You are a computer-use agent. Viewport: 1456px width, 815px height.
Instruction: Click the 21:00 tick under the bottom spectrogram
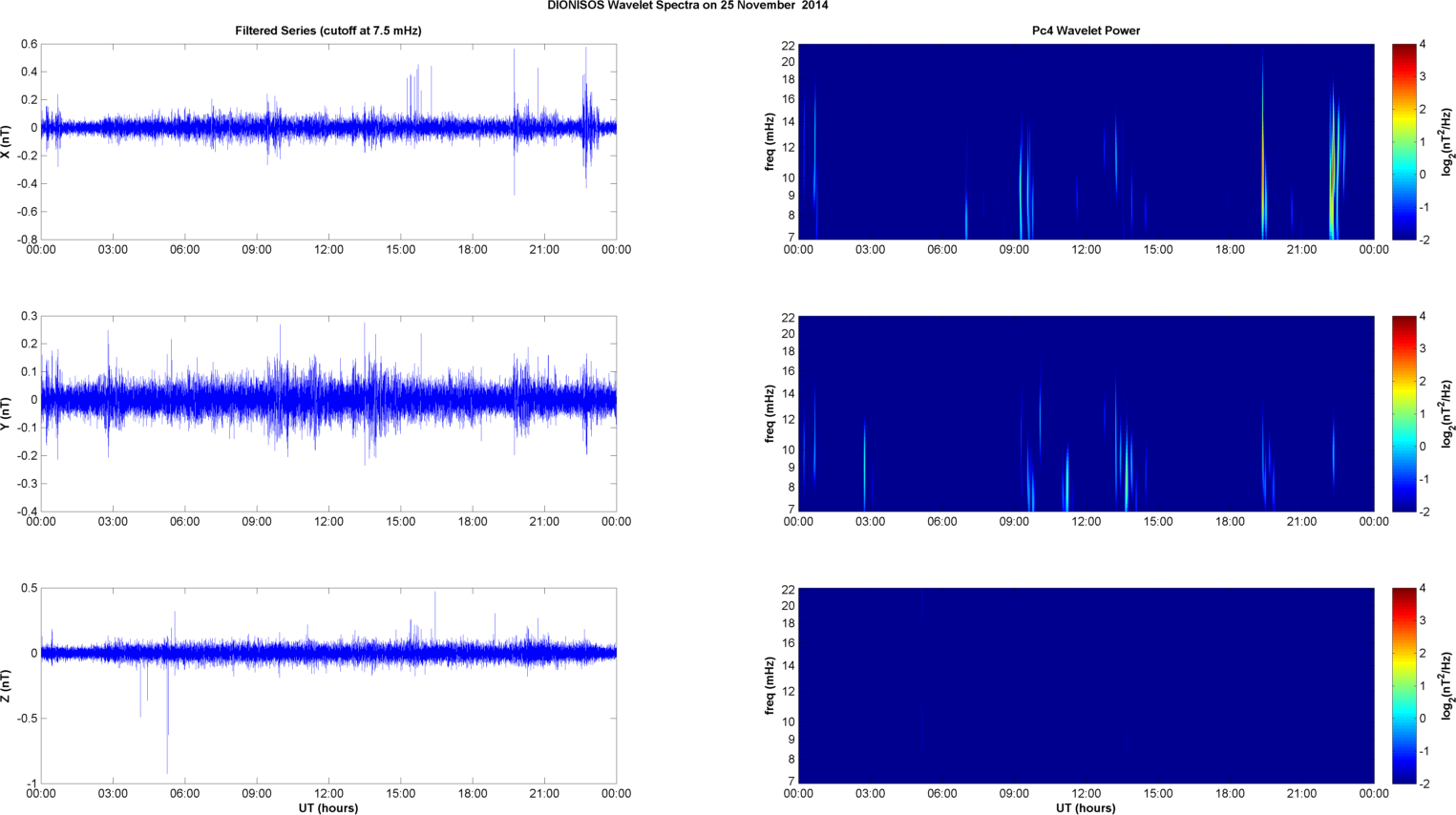(x=1302, y=793)
